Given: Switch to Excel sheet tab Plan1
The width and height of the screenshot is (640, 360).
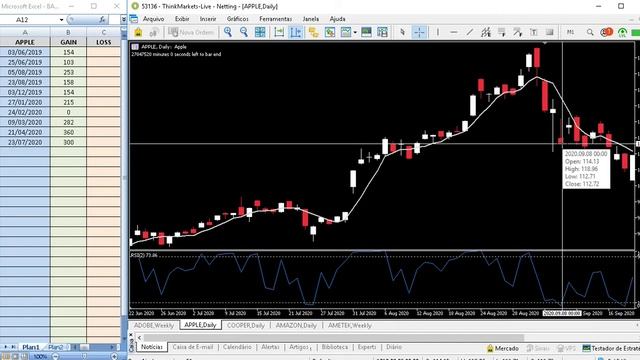Looking at the screenshot, I should 31,347.
